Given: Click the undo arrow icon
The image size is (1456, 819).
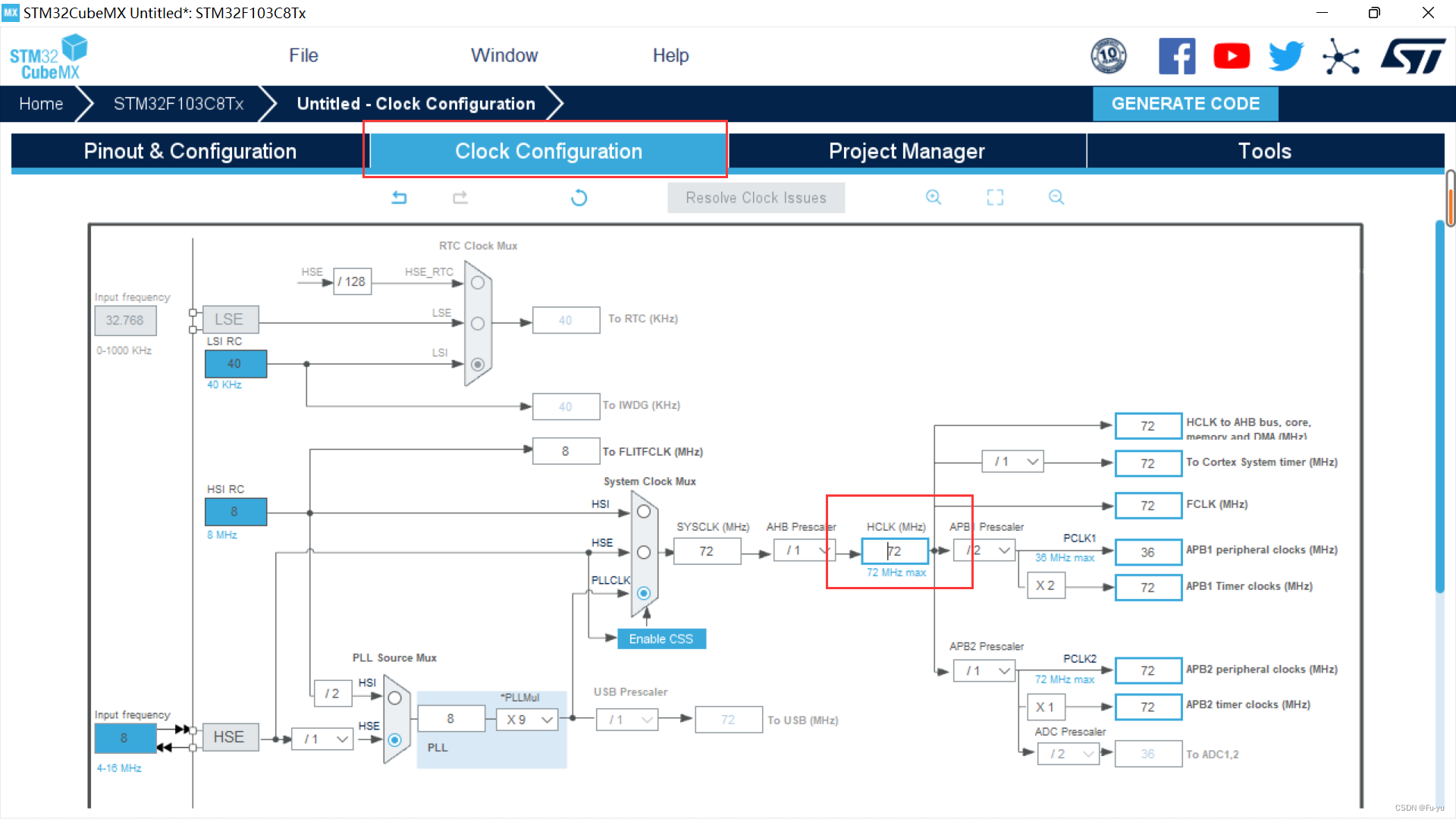Looking at the screenshot, I should 400,197.
